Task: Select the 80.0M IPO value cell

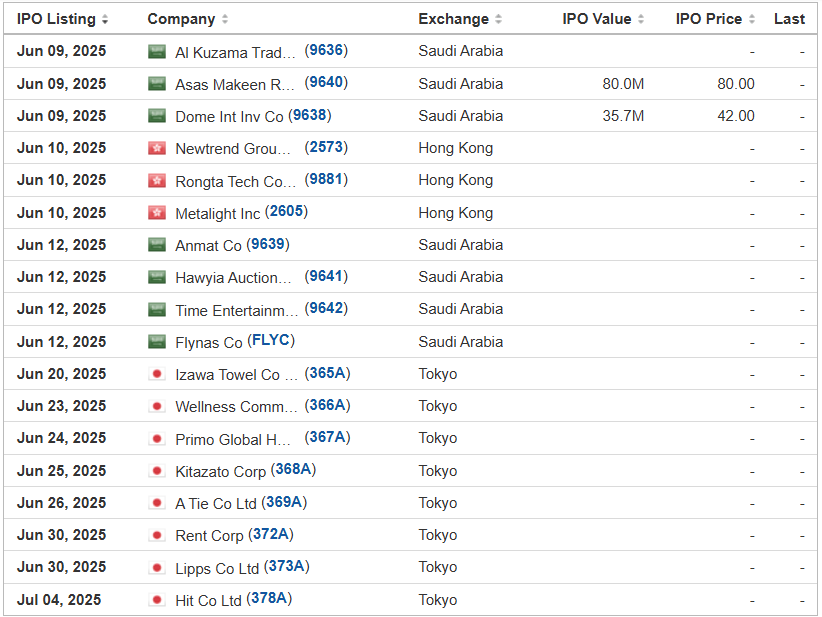Action: tap(623, 84)
